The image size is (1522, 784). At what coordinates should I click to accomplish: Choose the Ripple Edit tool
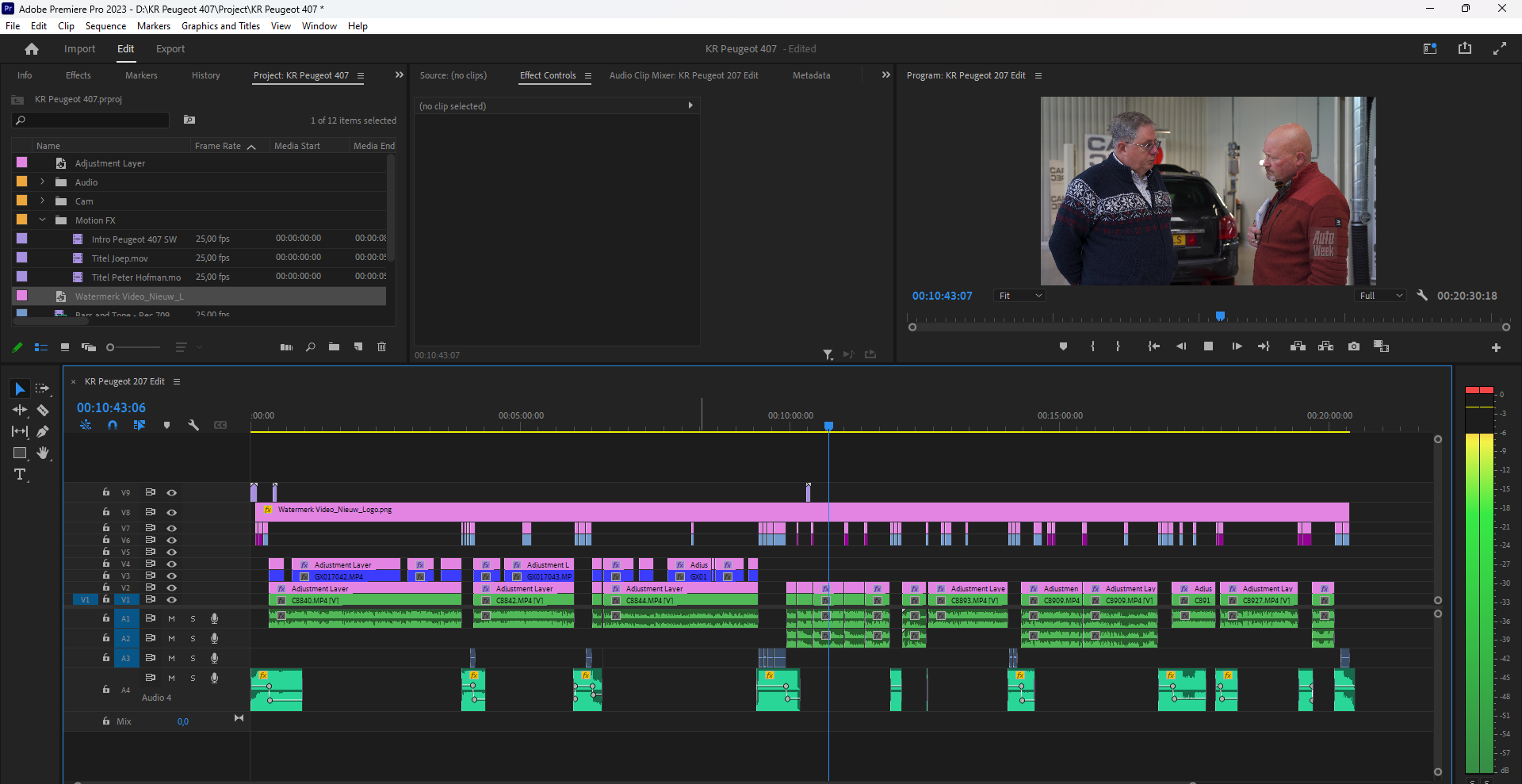click(x=20, y=410)
